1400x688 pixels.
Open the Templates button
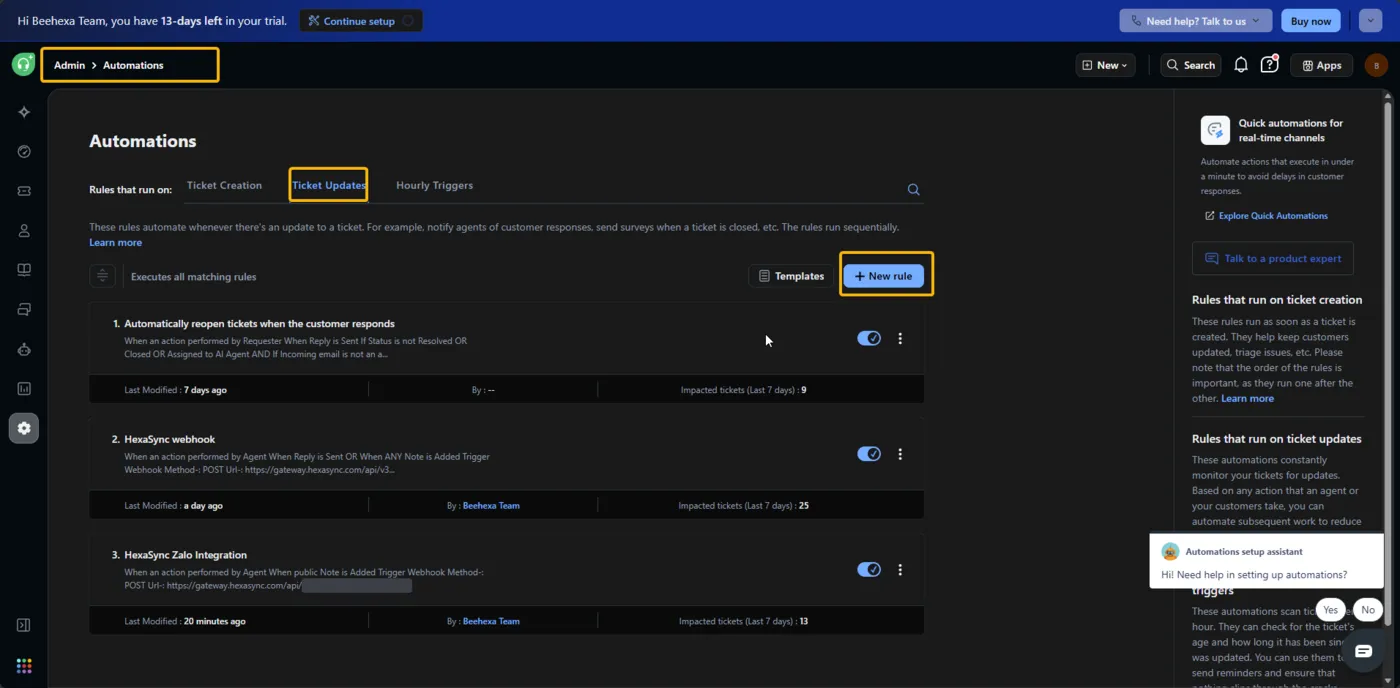(x=791, y=276)
